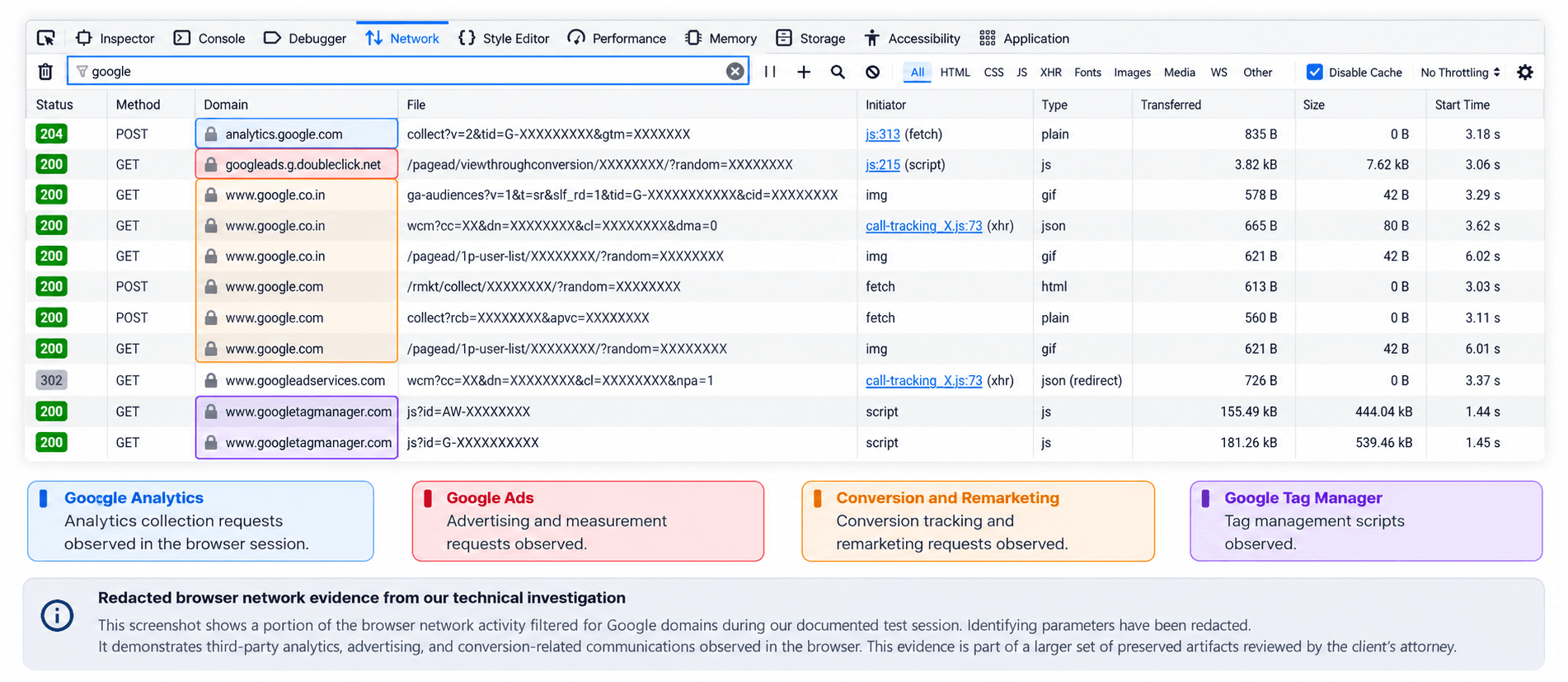The width and height of the screenshot is (1568, 682).
Task: Open the No Throttling dropdown
Action: (1460, 72)
